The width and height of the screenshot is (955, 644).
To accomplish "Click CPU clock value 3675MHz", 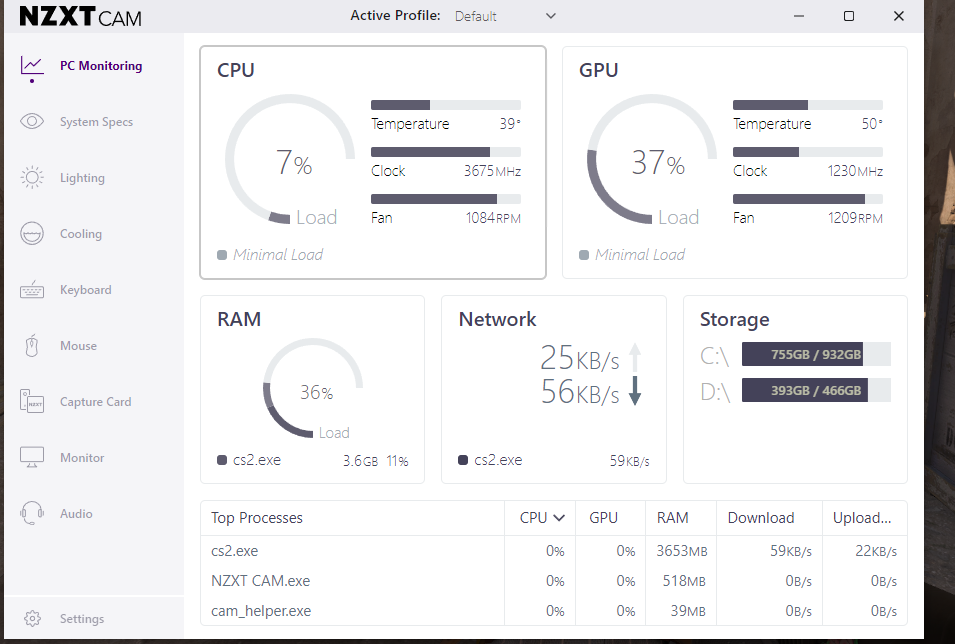I will tap(492, 171).
